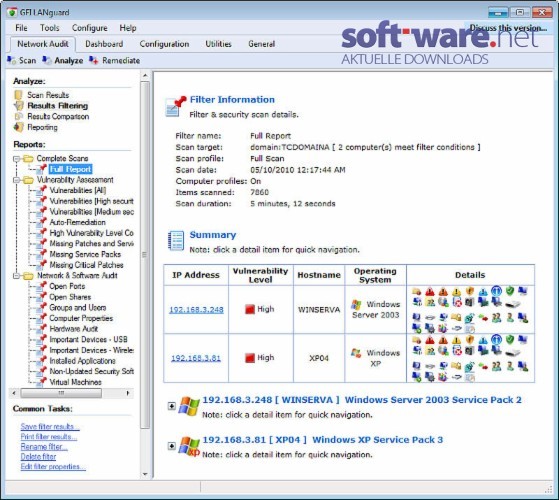Select Vulnerabilities [All] filter

[x=77, y=190]
